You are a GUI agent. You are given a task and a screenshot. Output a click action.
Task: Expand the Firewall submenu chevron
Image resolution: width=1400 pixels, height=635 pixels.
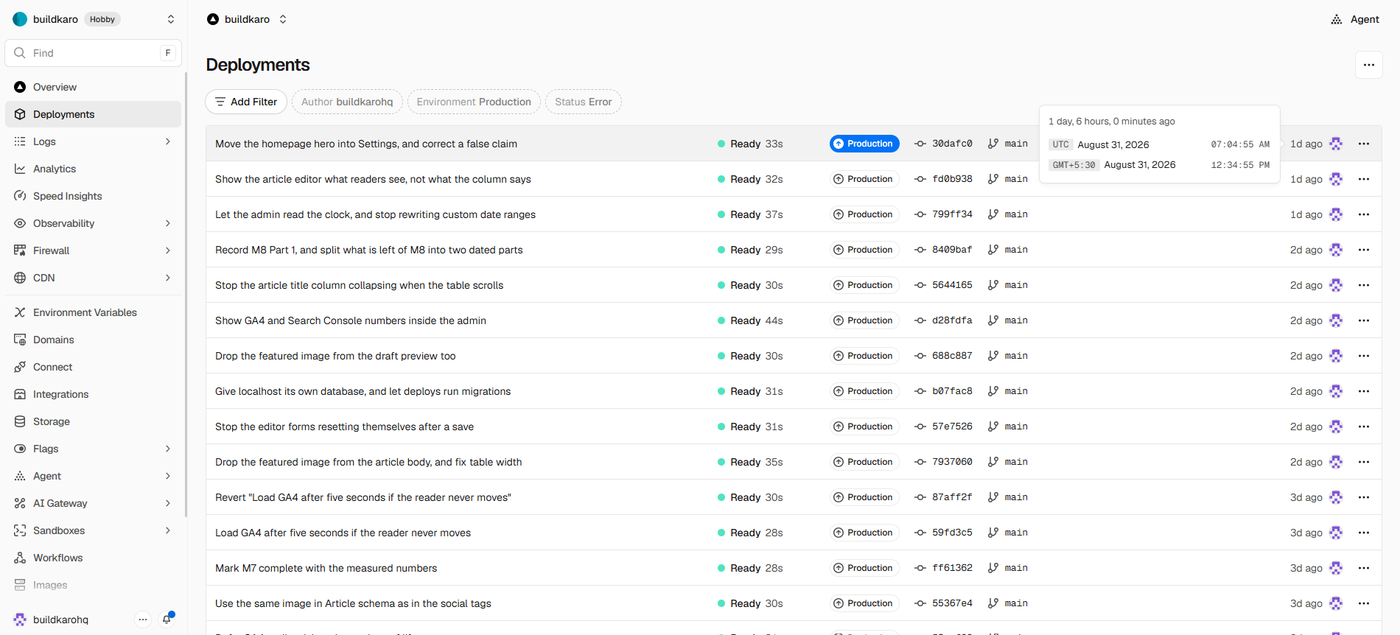(168, 251)
